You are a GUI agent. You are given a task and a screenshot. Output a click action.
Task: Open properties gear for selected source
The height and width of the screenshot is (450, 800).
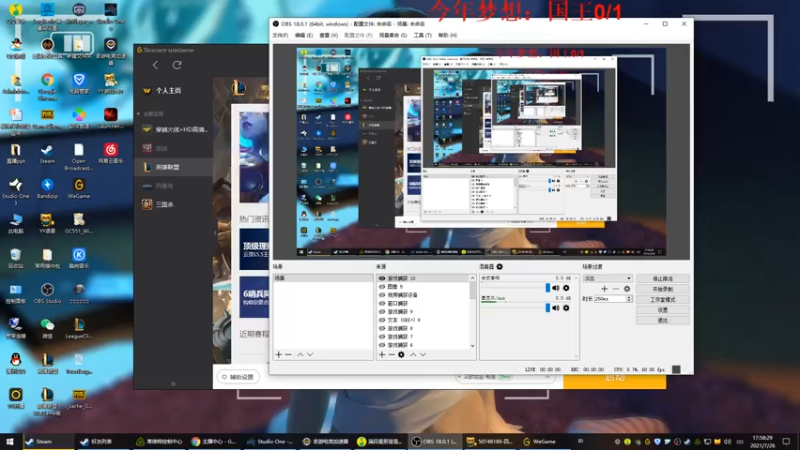(402, 355)
